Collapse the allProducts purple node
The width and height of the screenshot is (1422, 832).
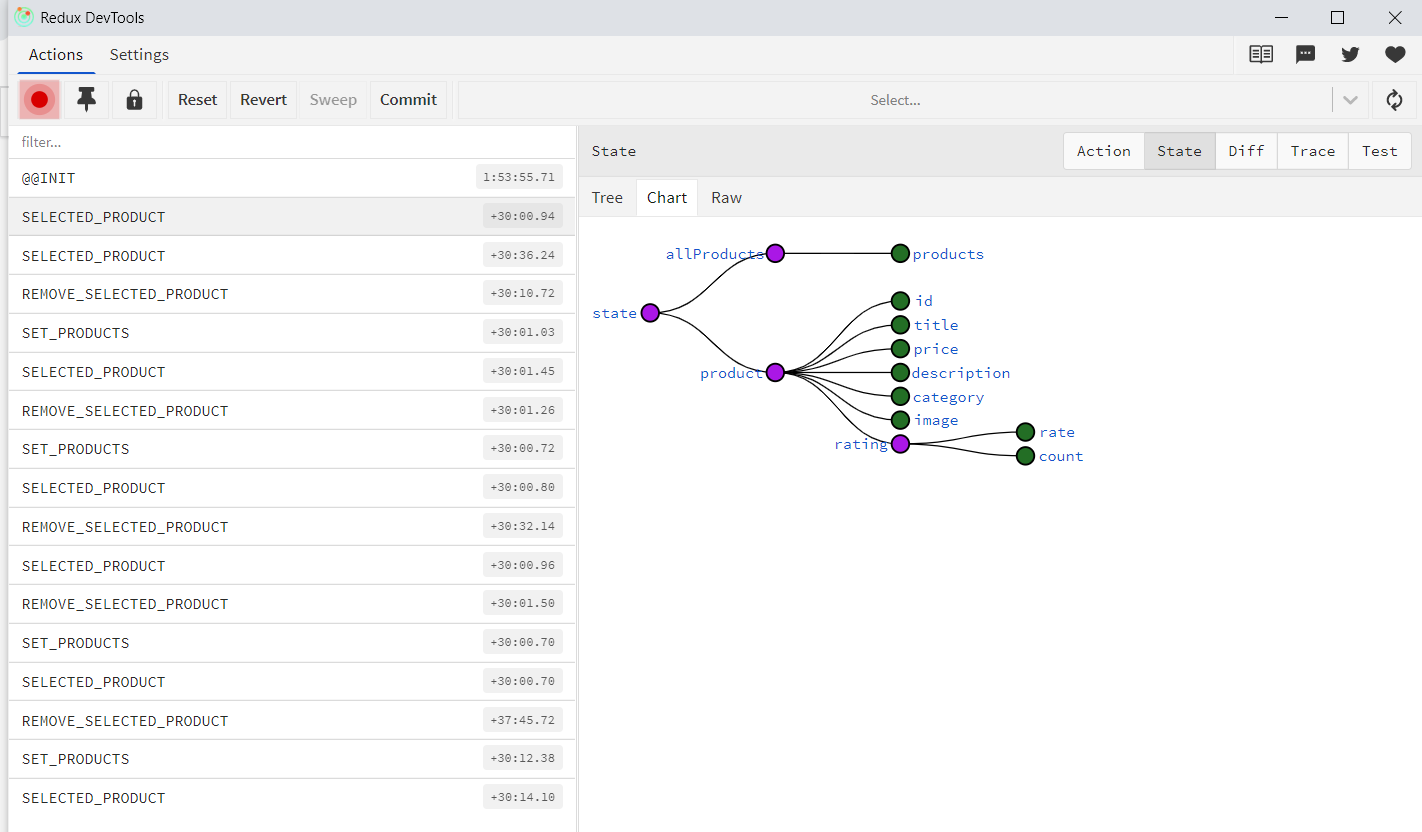tap(775, 254)
